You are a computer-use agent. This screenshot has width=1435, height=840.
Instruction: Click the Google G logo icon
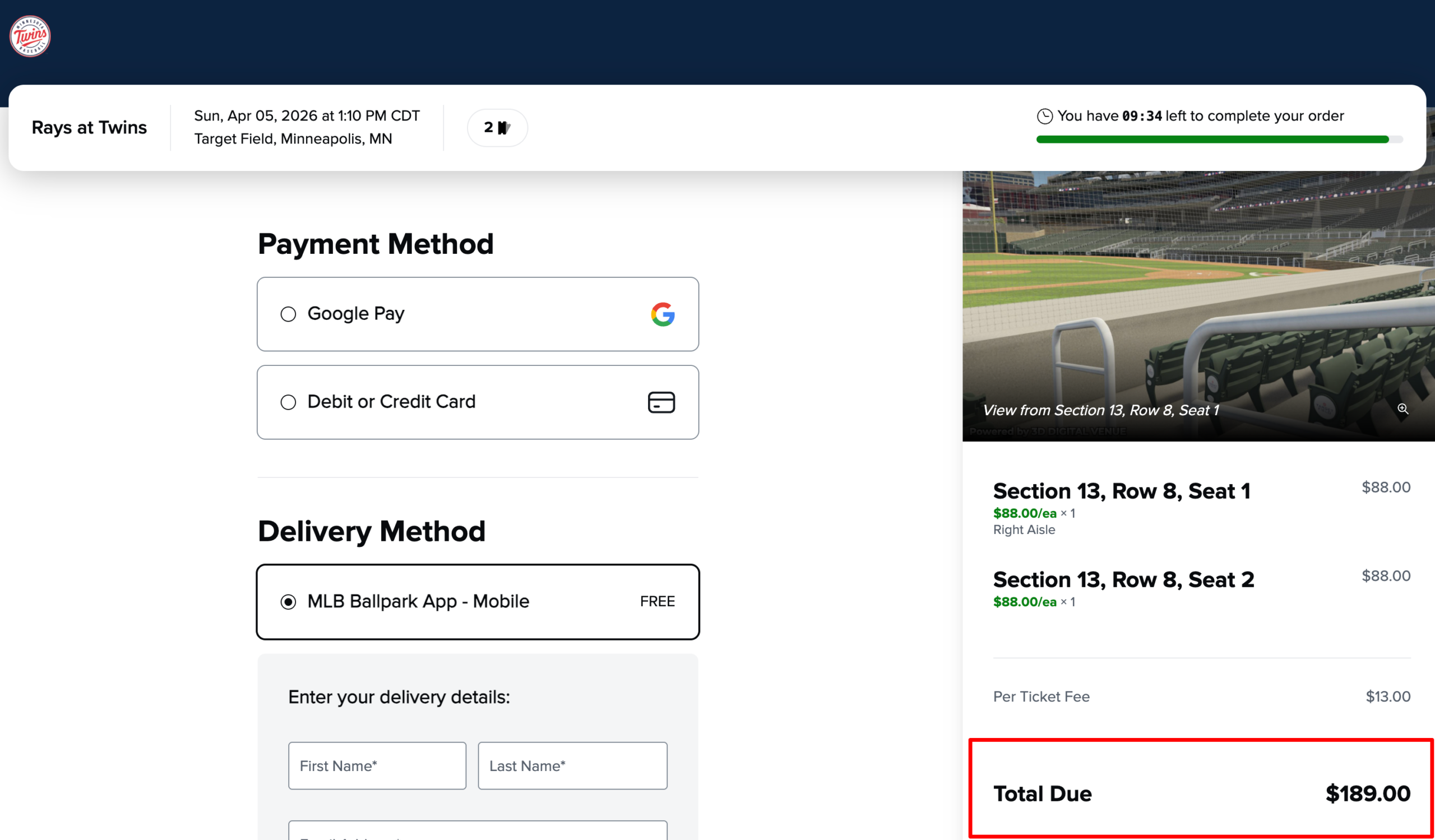click(x=663, y=314)
